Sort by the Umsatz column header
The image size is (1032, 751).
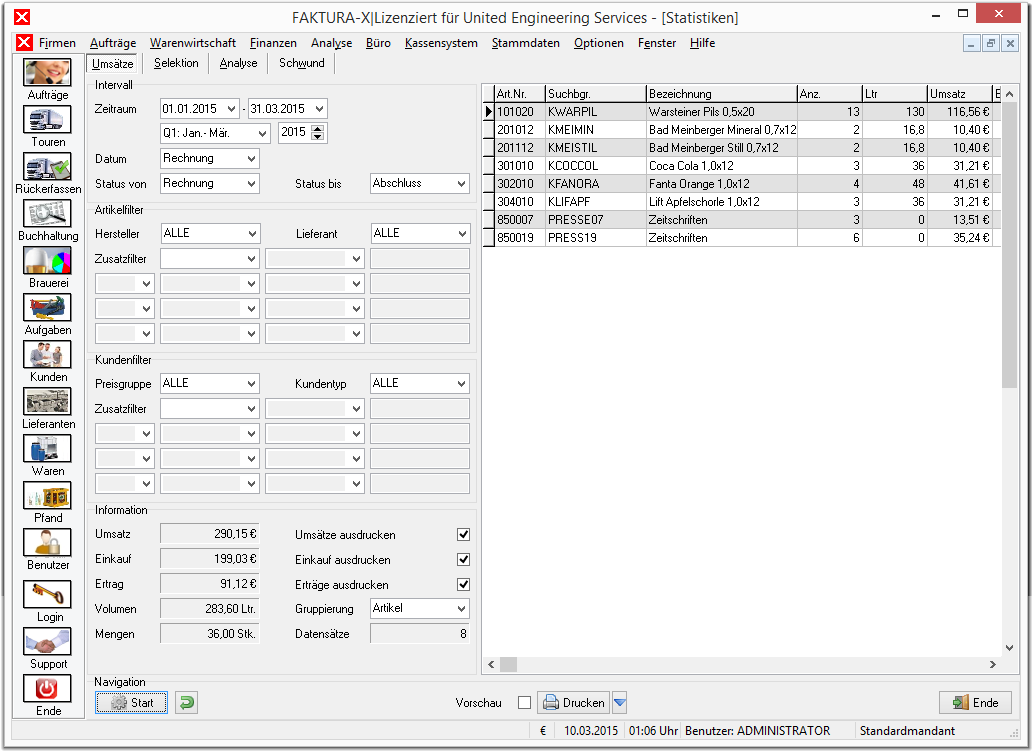(x=959, y=93)
